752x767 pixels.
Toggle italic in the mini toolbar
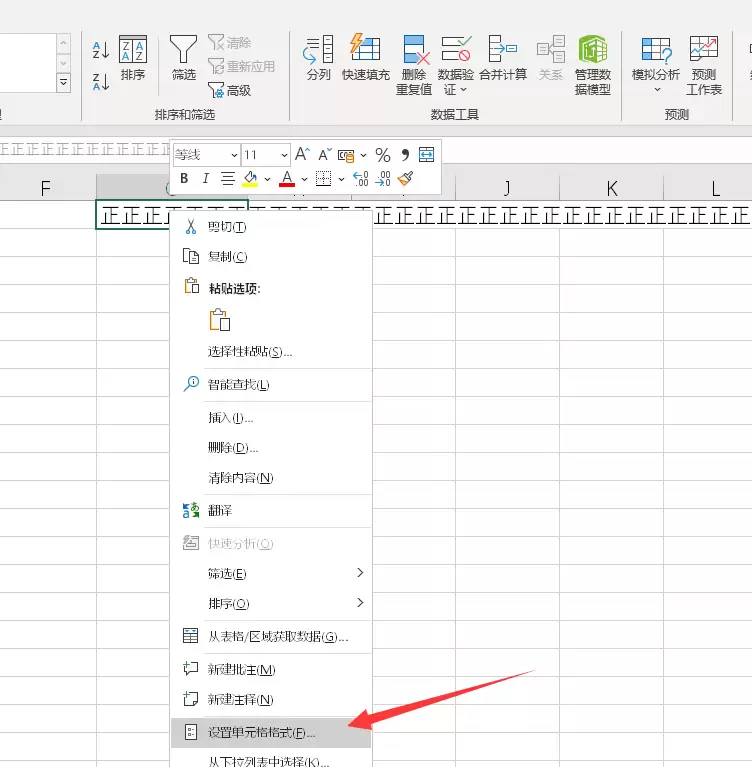(205, 179)
